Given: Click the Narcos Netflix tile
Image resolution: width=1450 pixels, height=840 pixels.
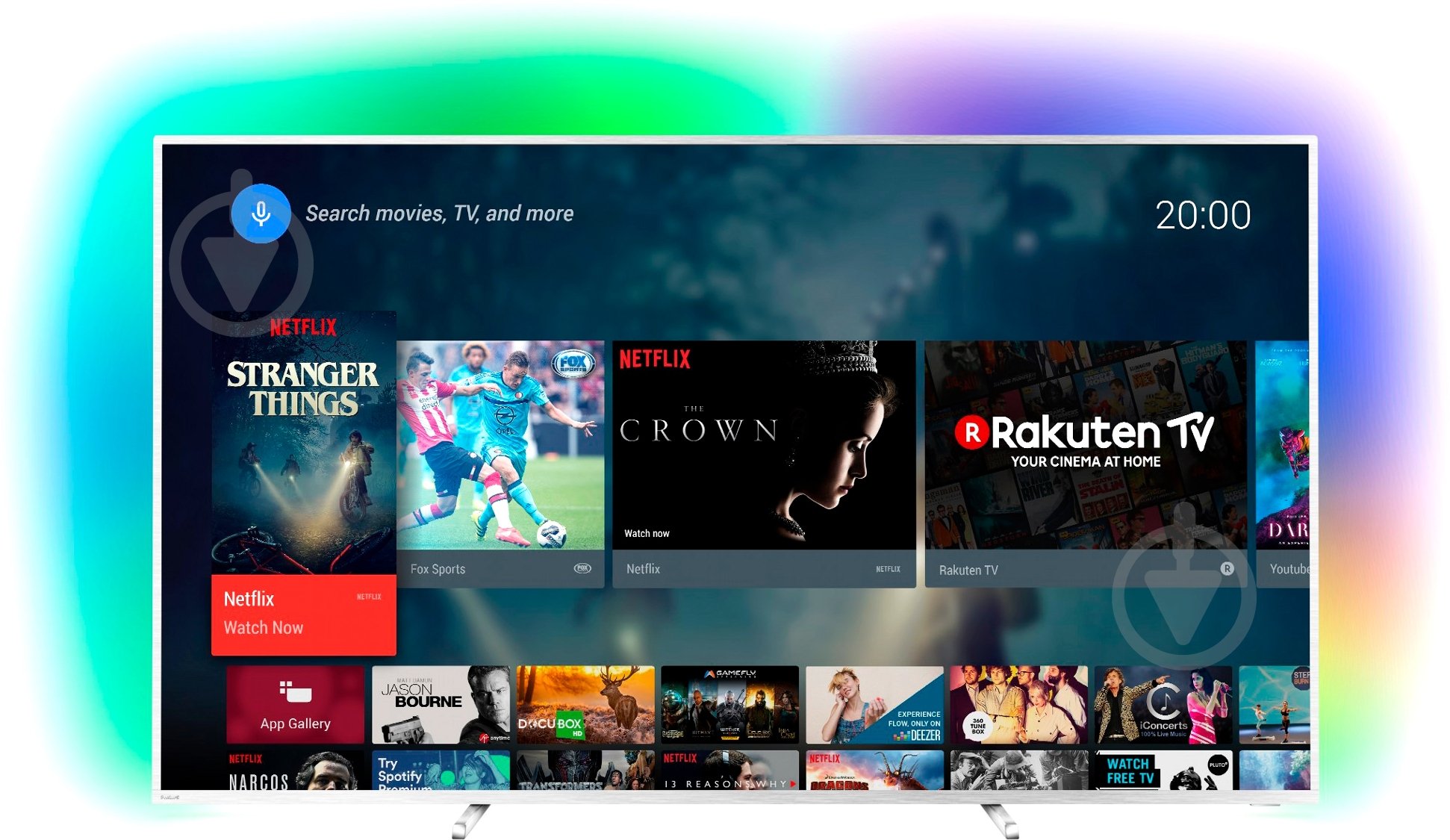Looking at the screenshot, I should 295,771.
